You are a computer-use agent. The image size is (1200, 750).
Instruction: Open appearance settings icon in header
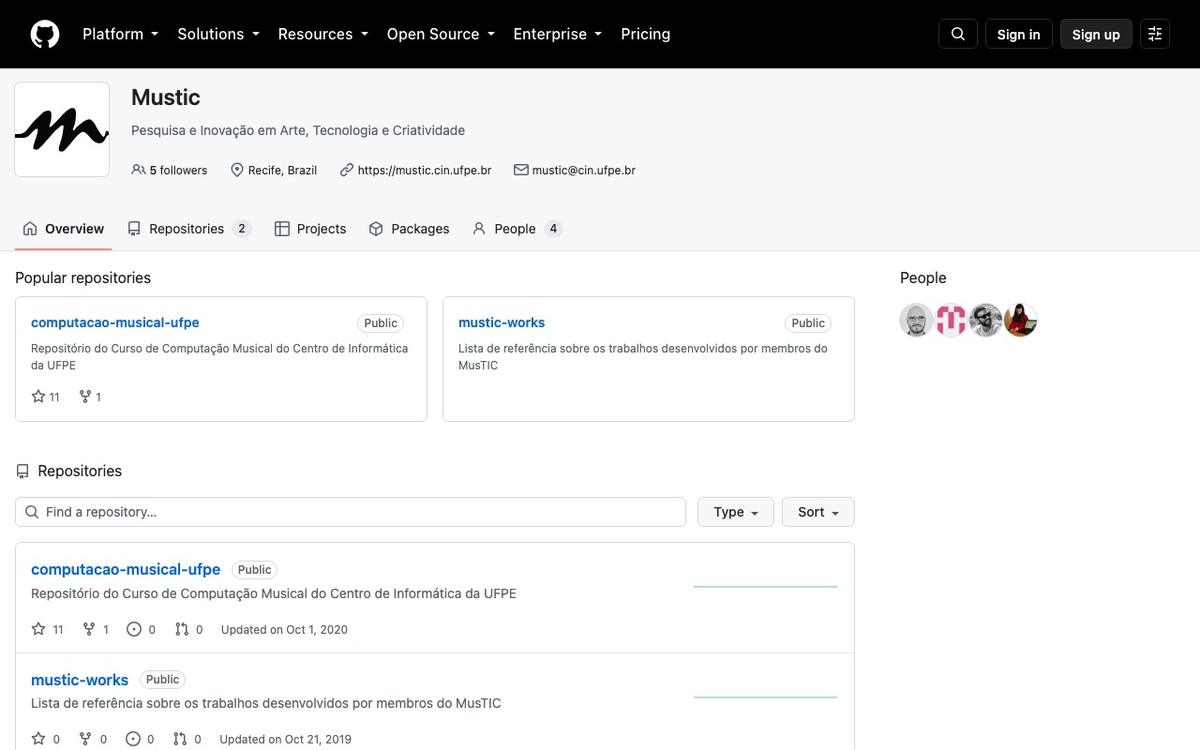(x=1155, y=34)
